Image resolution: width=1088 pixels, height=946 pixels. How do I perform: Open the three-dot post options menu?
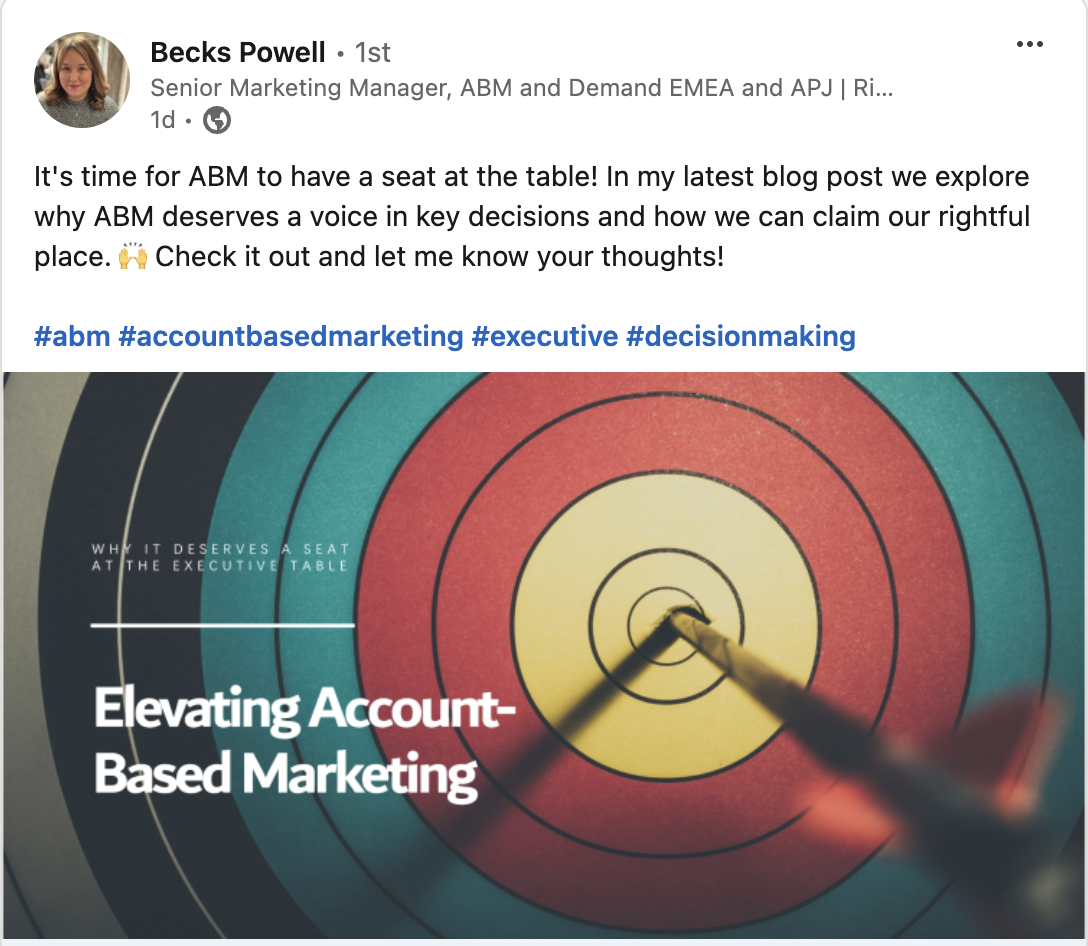[1029, 45]
